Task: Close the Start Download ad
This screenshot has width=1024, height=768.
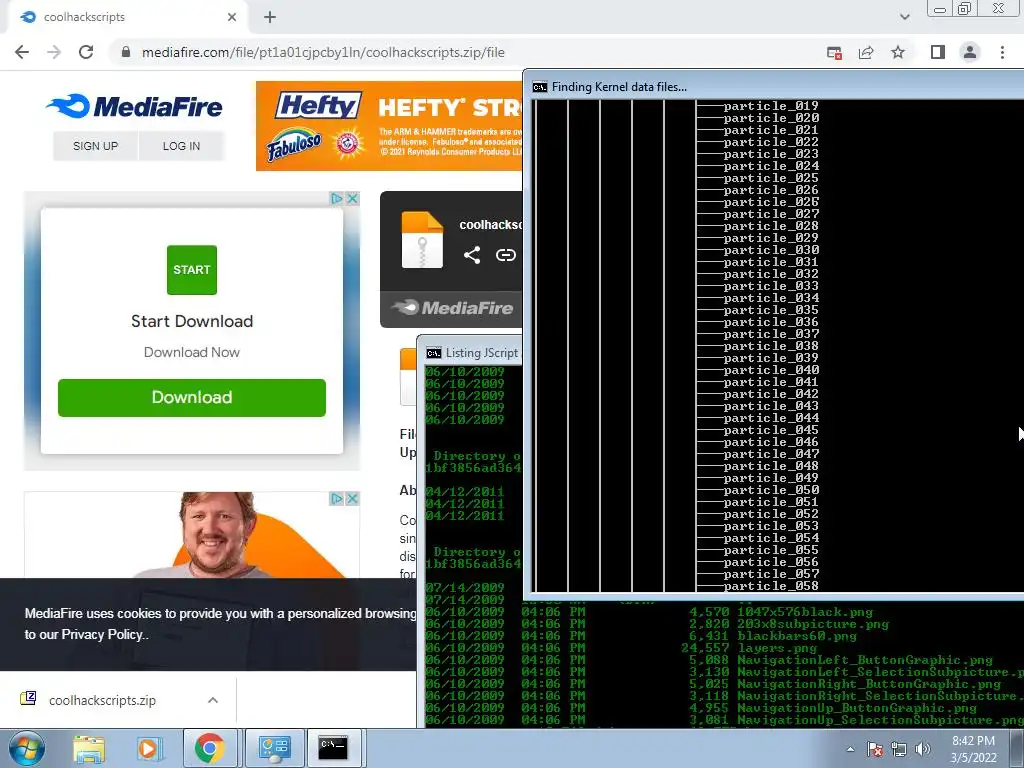Action: pyautogui.click(x=353, y=199)
